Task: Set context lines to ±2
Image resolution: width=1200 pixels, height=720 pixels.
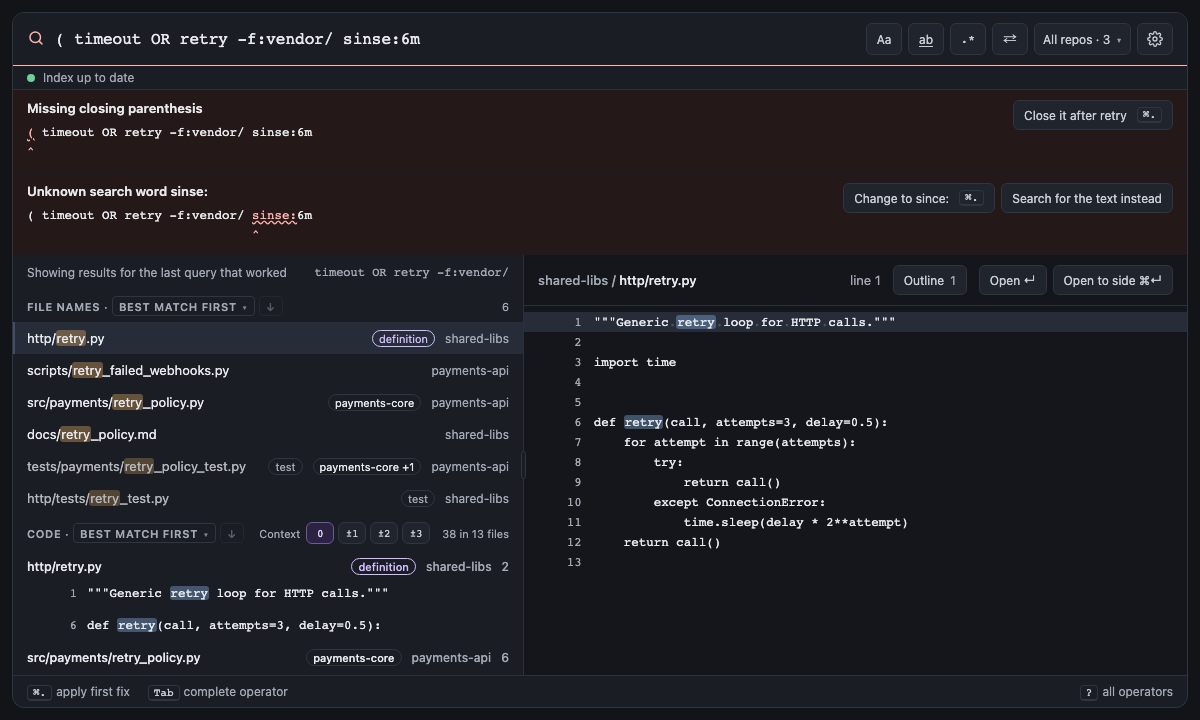Action: (384, 534)
